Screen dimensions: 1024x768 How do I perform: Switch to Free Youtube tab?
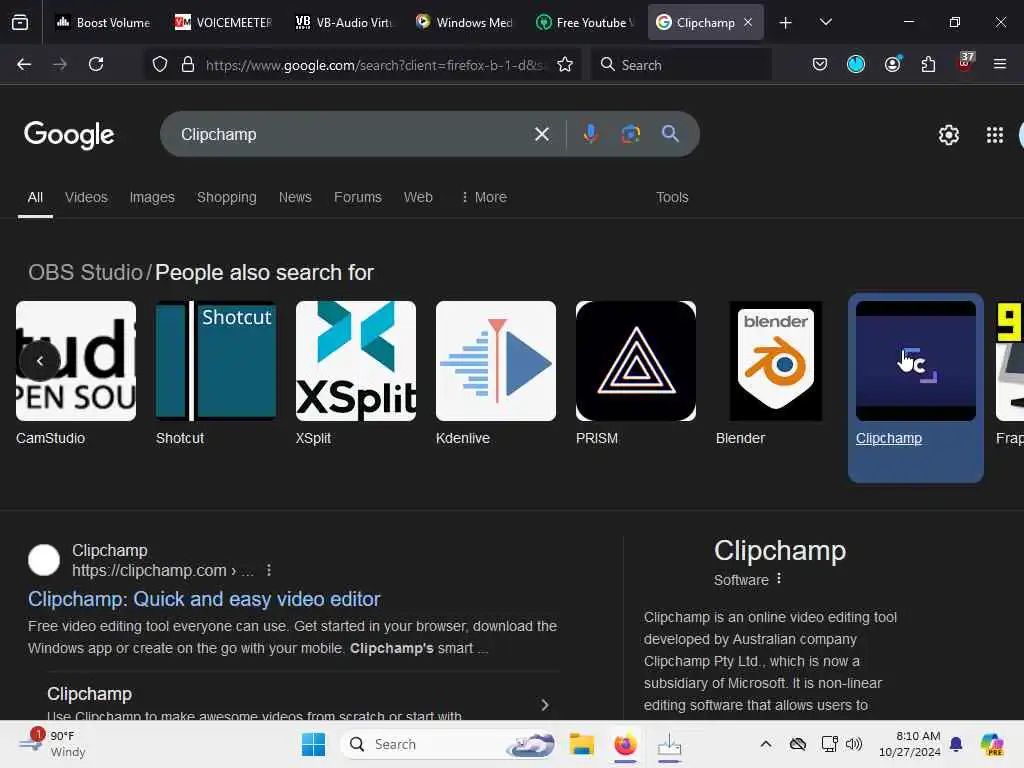pos(584,22)
